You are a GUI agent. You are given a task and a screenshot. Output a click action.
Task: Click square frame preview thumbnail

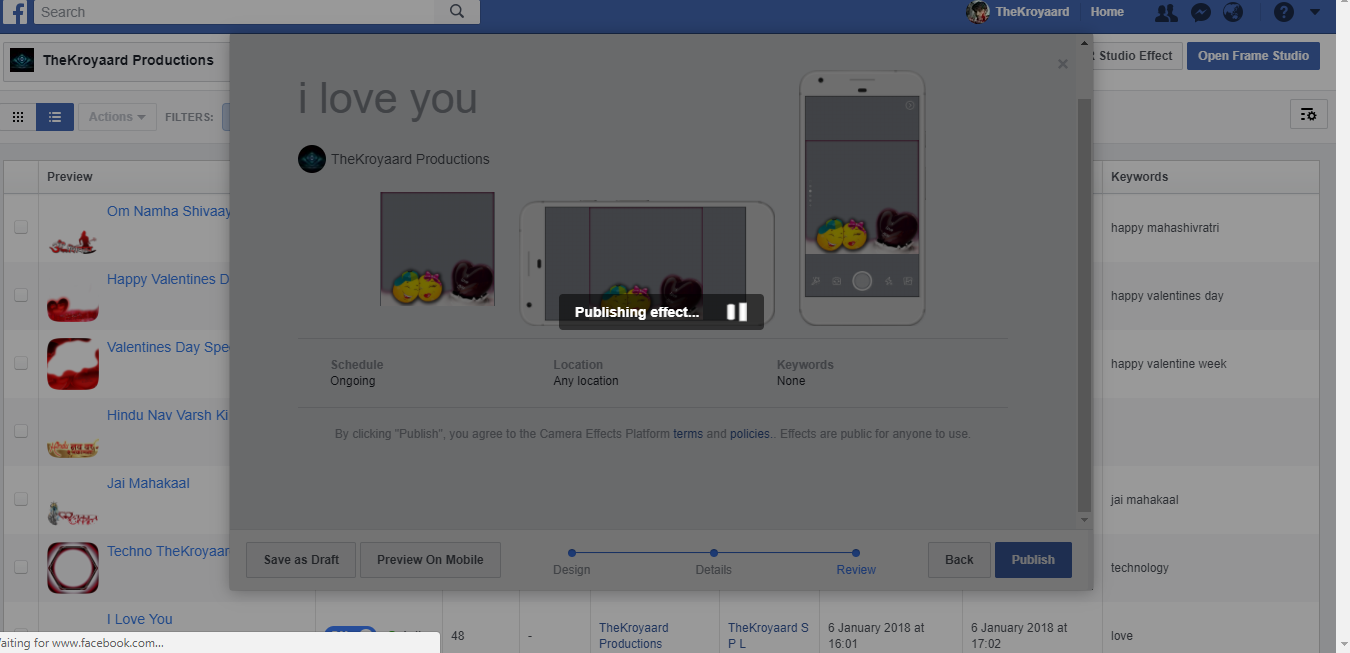[437, 249]
